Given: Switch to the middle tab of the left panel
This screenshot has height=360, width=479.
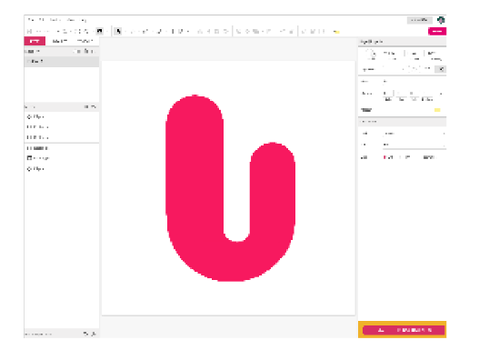Looking at the screenshot, I should click(60, 41).
